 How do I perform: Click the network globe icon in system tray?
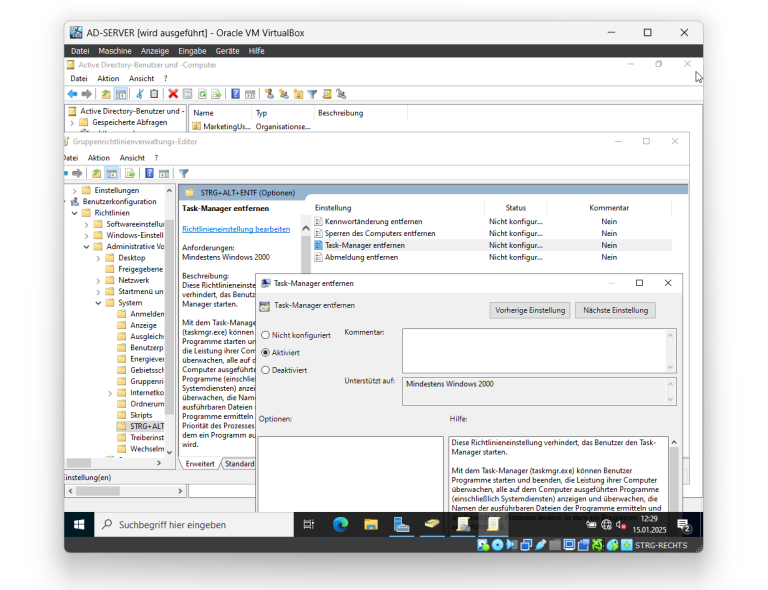[x=606, y=525]
